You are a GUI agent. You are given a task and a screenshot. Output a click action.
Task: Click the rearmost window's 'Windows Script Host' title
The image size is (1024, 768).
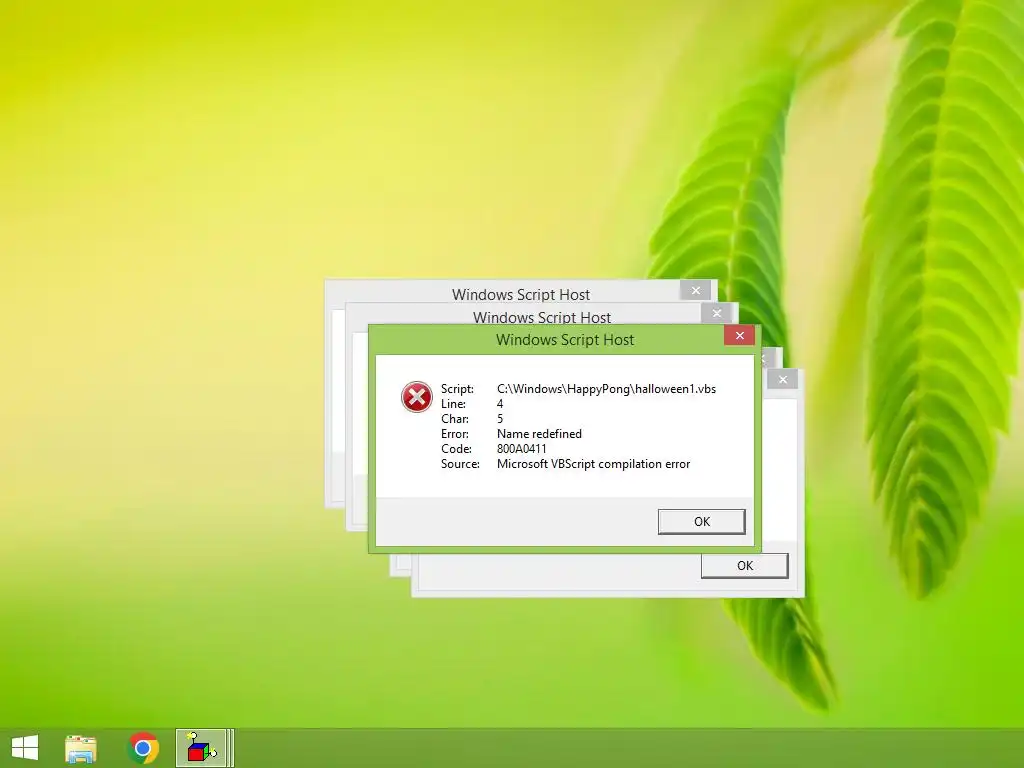tap(520, 295)
